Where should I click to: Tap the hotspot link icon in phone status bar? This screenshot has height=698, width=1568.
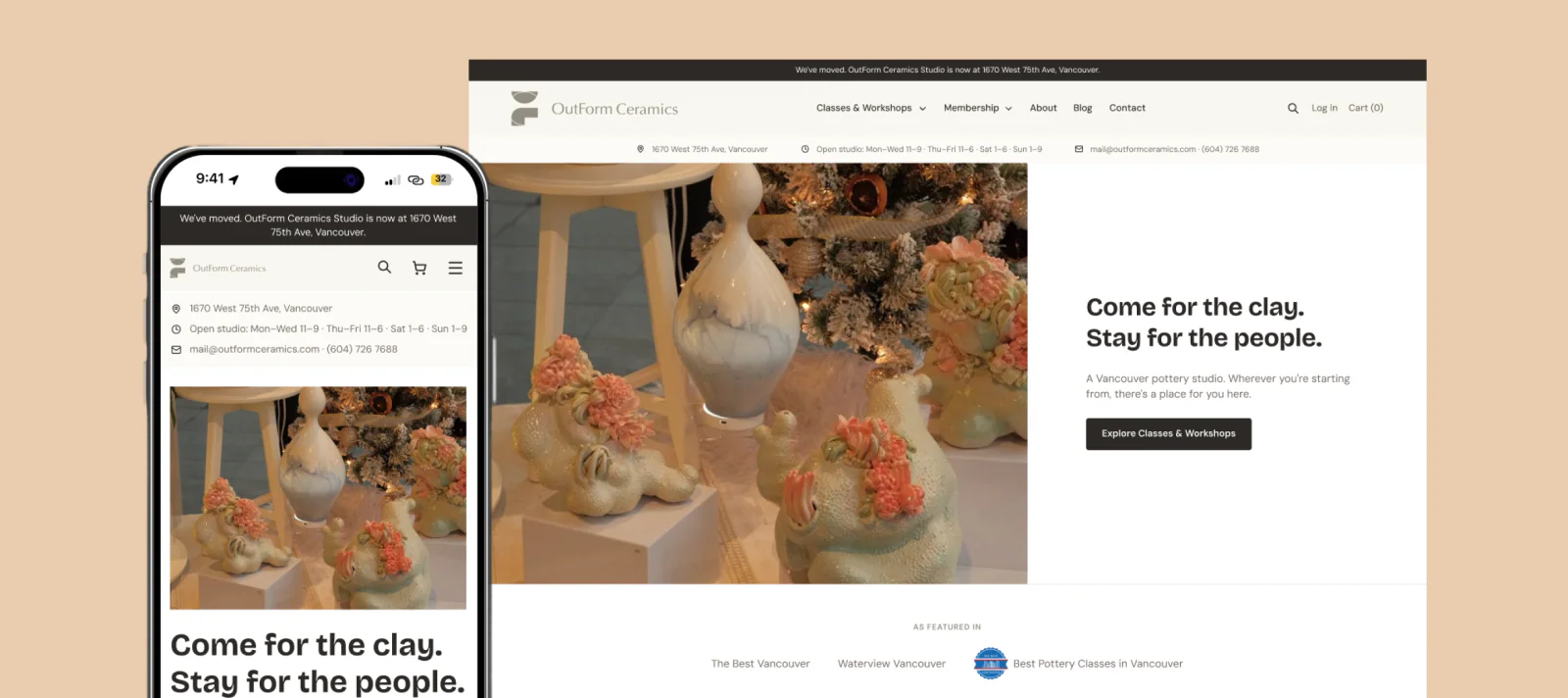(416, 180)
